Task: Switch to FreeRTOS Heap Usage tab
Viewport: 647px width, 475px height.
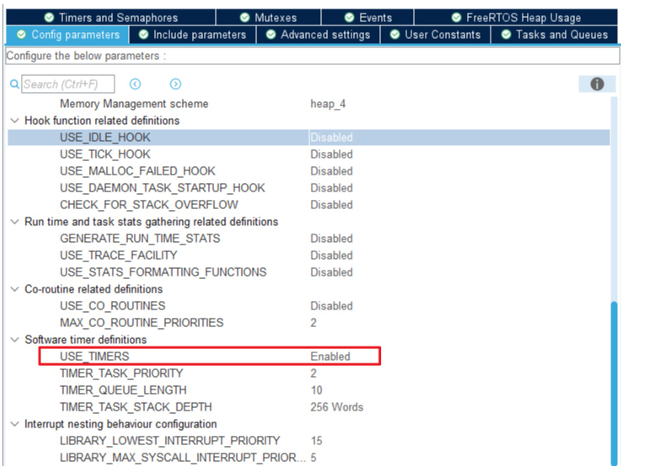Action: click(x=516, y=17)
